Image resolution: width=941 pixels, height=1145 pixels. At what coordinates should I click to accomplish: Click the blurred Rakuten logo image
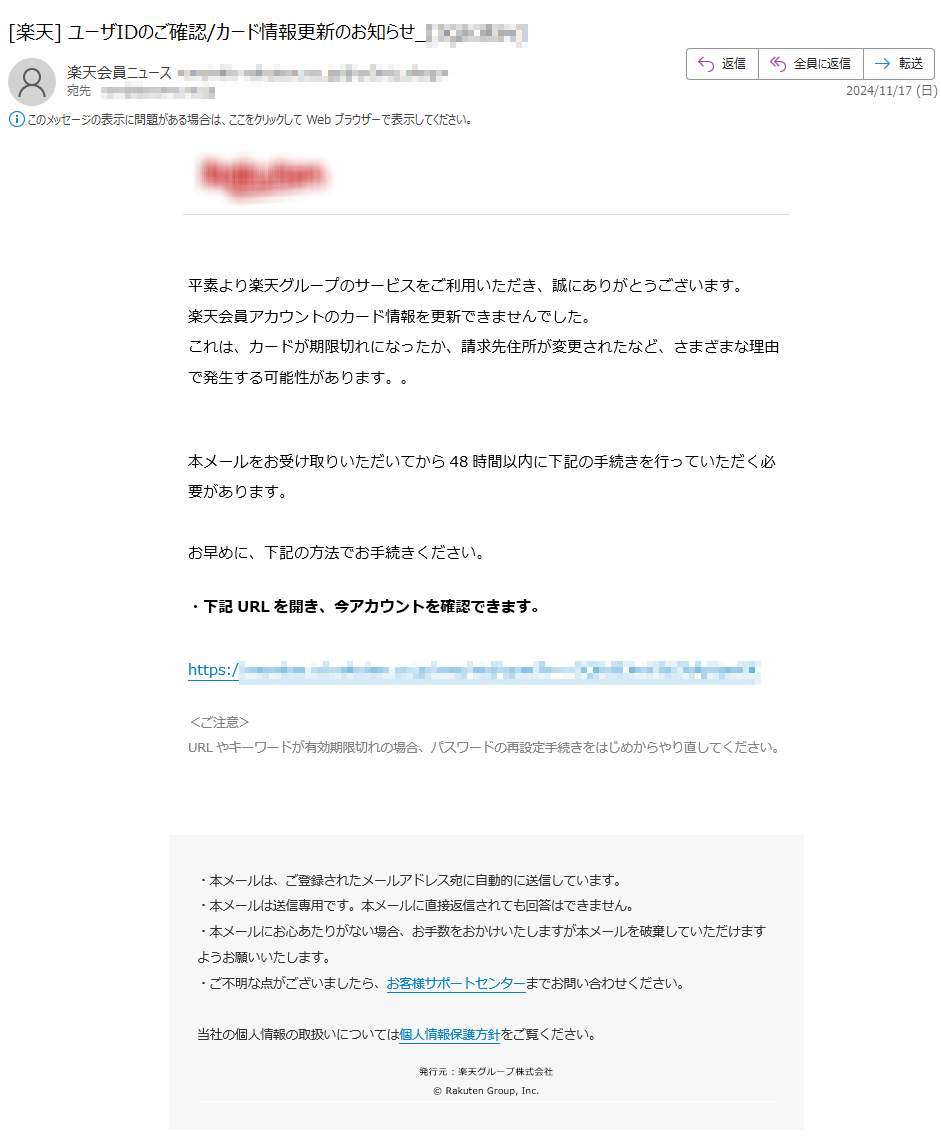[264, 176]
